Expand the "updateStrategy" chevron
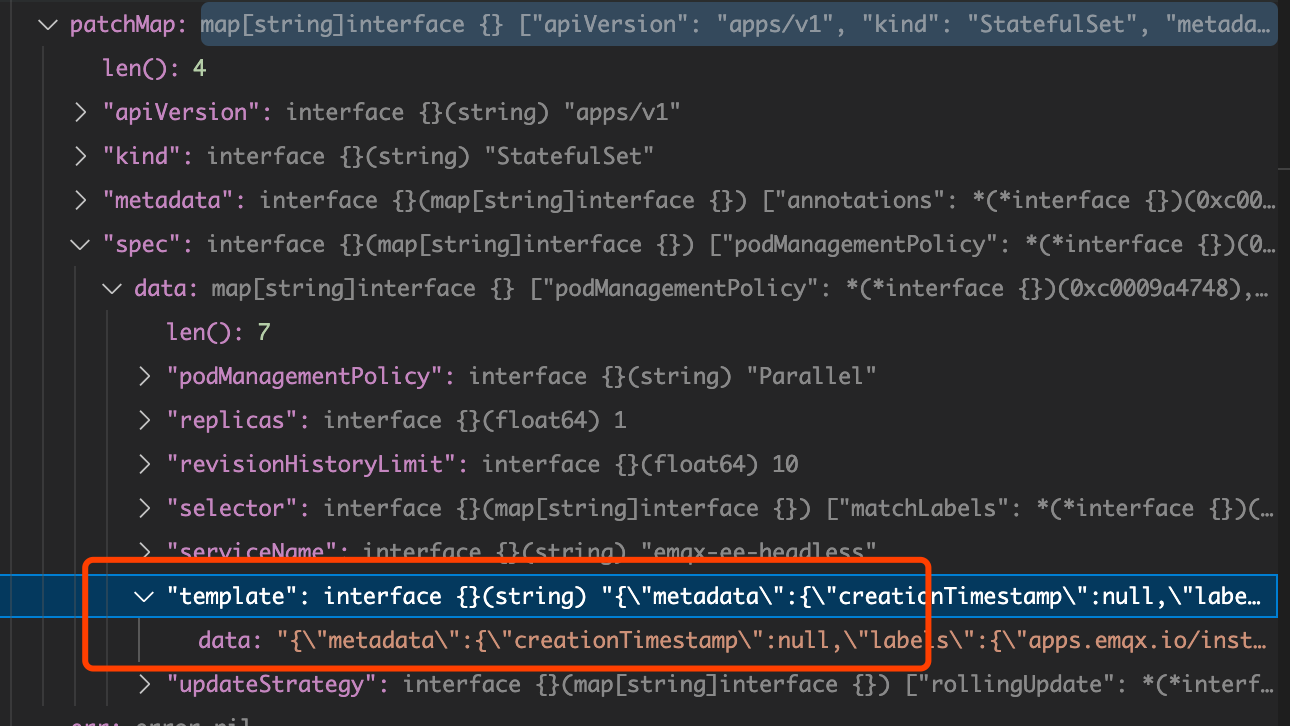Screen dimensions: 1290x726 coord(145,684)
